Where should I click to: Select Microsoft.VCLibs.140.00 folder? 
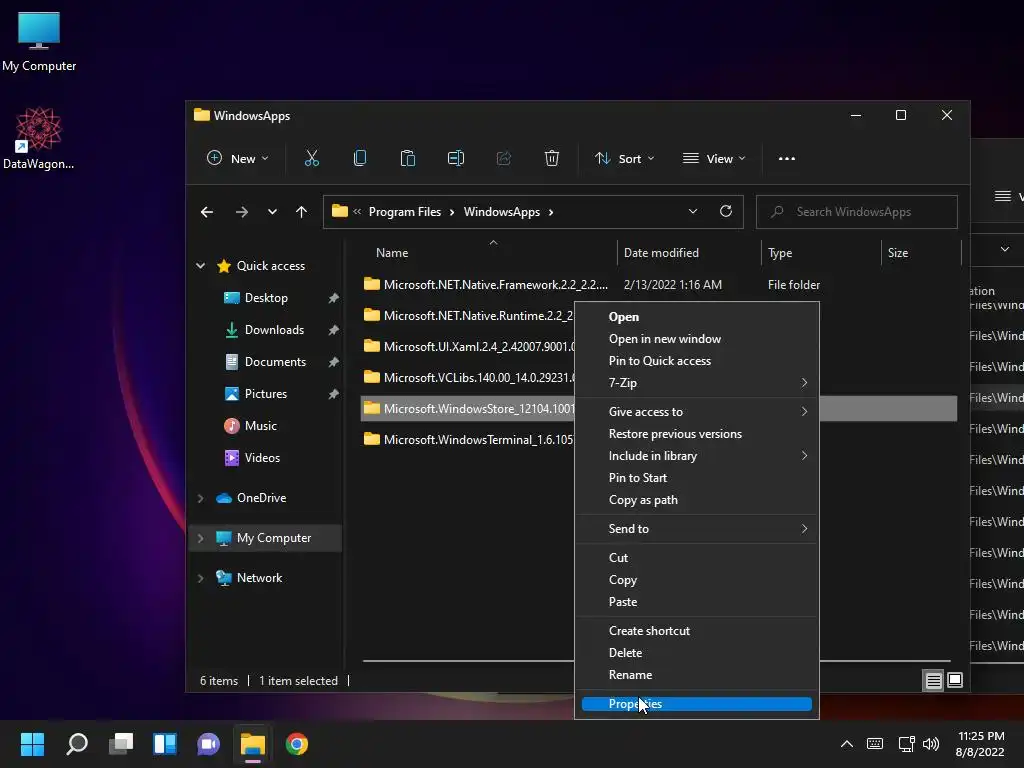click(468, 377)
